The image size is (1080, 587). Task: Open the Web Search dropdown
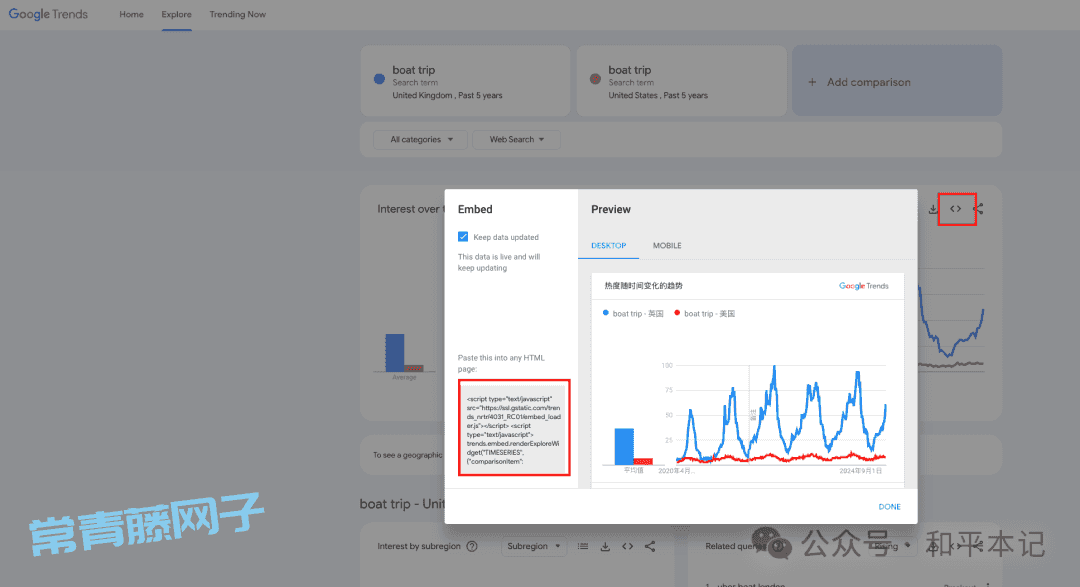click(516, 139)
